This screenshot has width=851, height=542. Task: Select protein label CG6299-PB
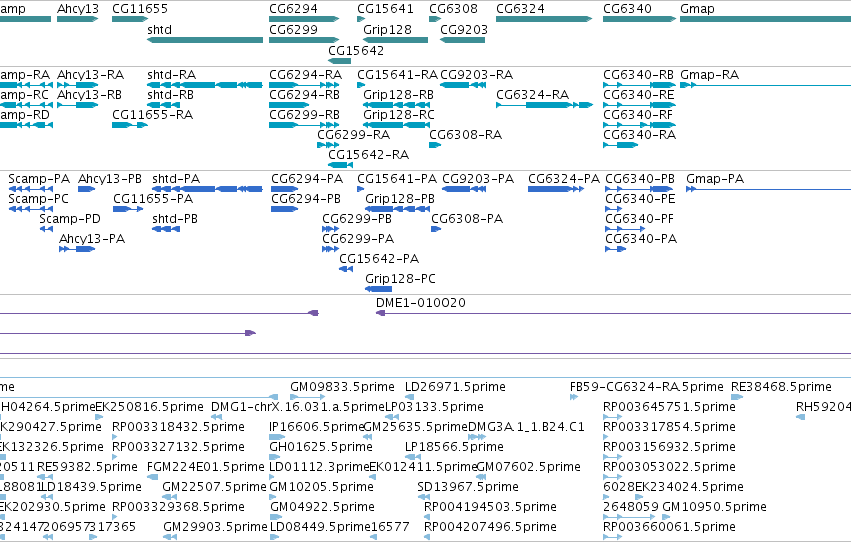[x=357, y=219]
